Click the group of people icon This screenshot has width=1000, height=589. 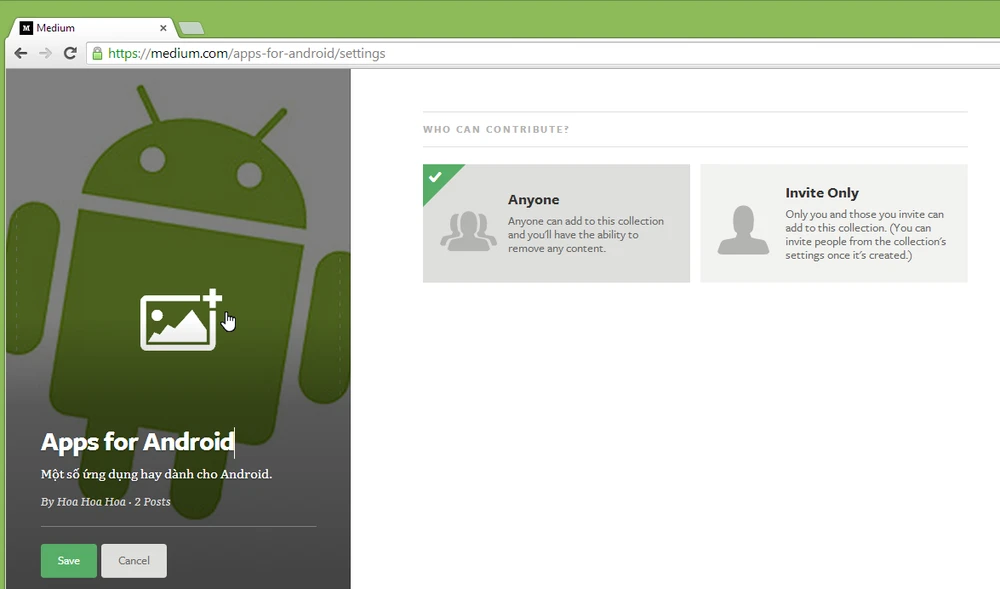point(468,231)
